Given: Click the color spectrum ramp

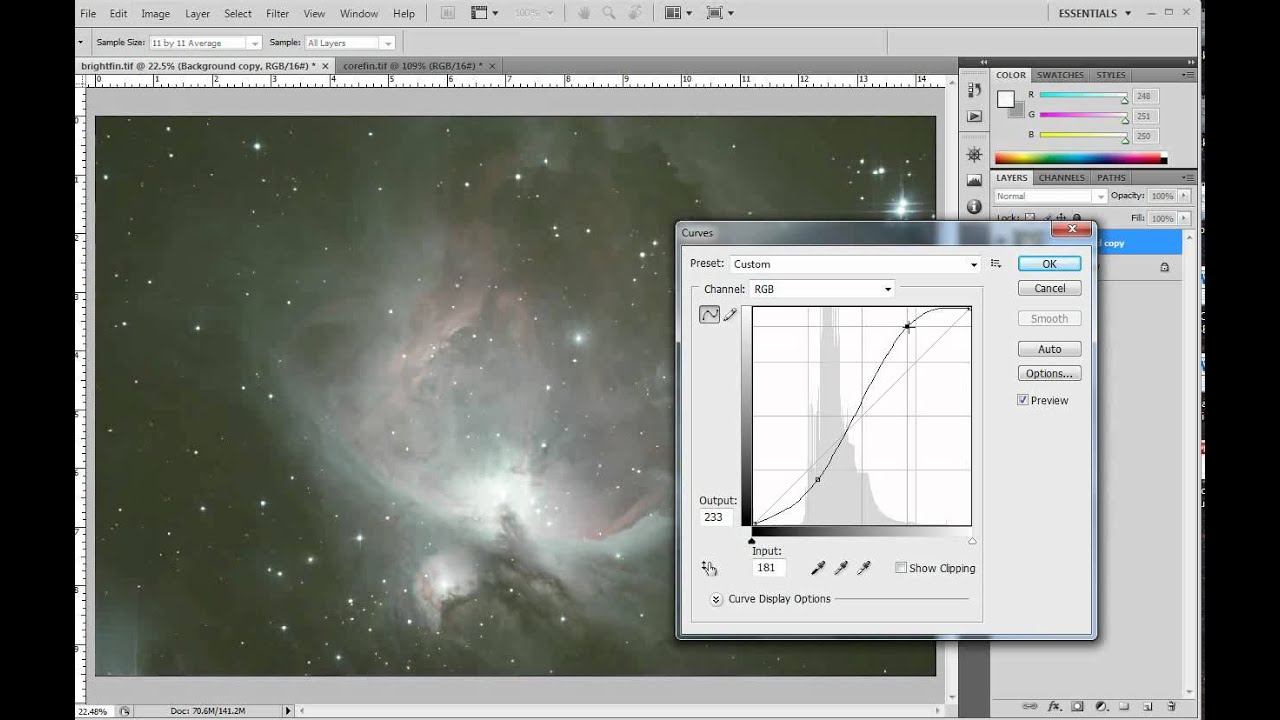Looking at the screenshot, I should click(x=1079, y=158).
